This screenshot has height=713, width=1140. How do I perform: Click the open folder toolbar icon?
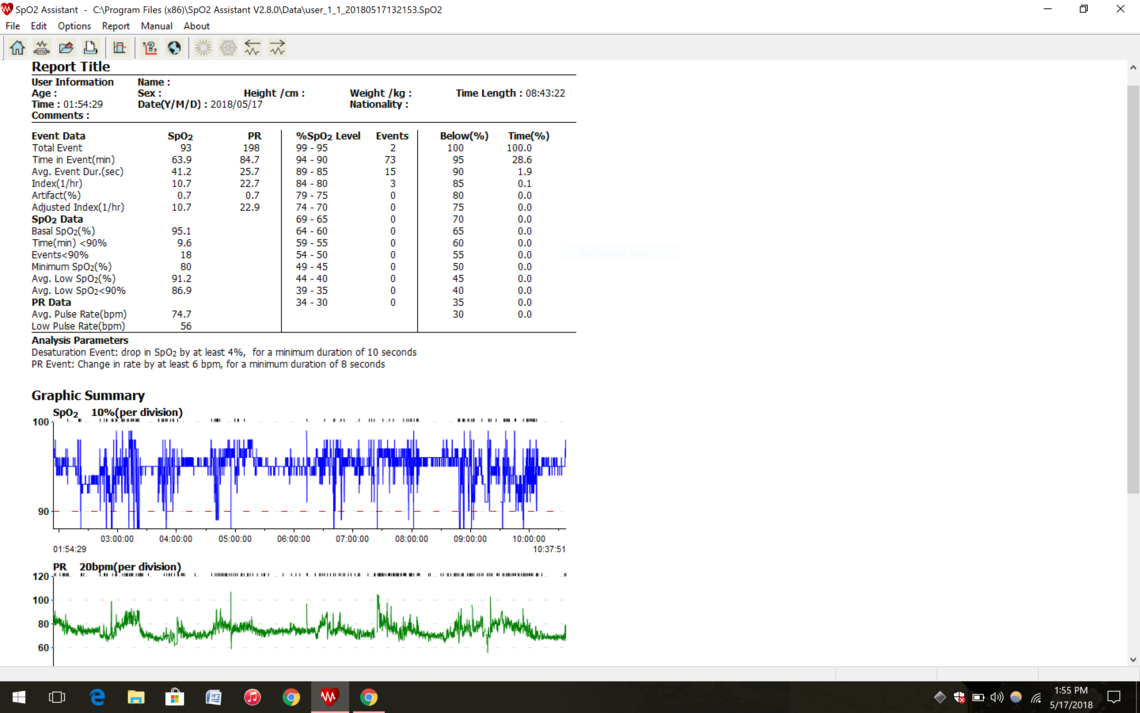[66, 48]
